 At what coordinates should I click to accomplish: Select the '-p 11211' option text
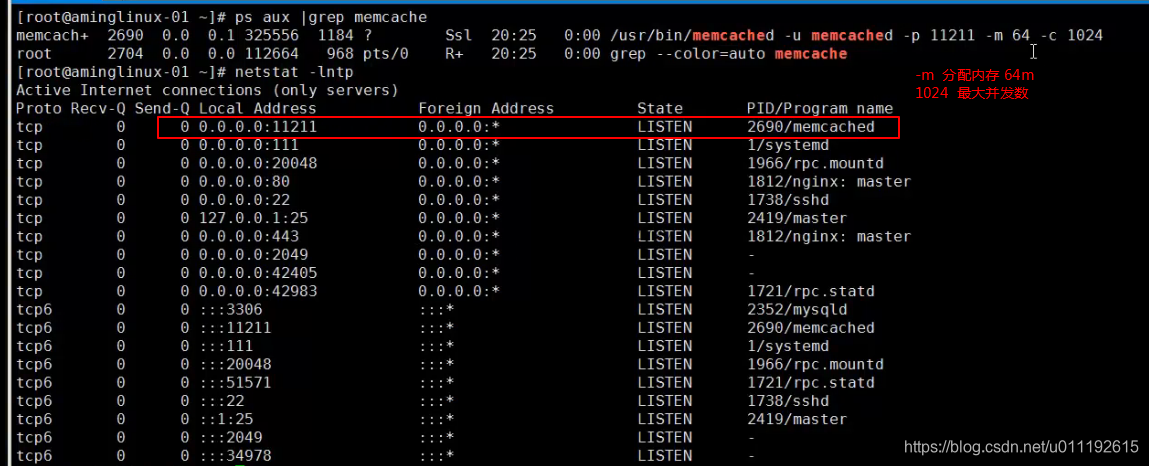tap(939, 35)
